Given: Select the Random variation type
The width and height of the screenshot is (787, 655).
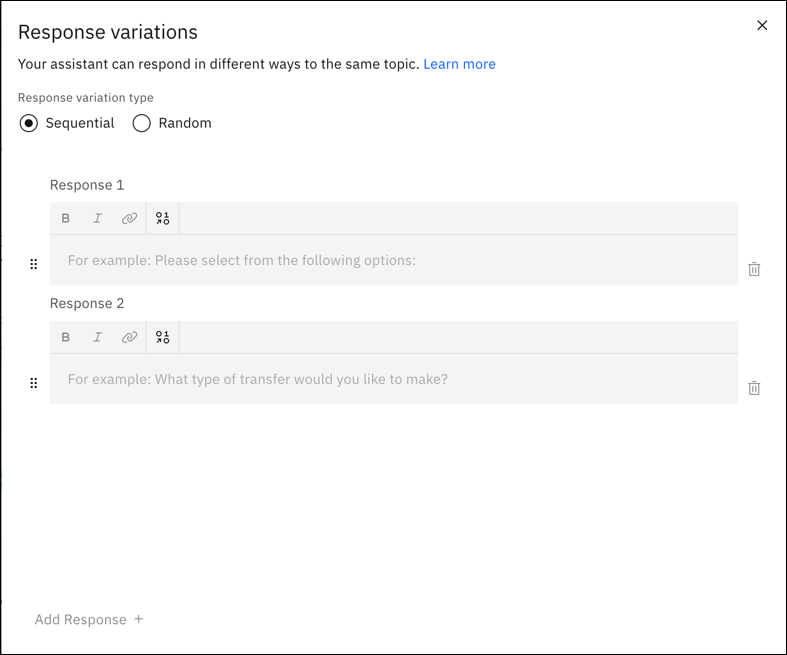Looking at the screenshot, I should pyautogui.click(x=142, y=124).
